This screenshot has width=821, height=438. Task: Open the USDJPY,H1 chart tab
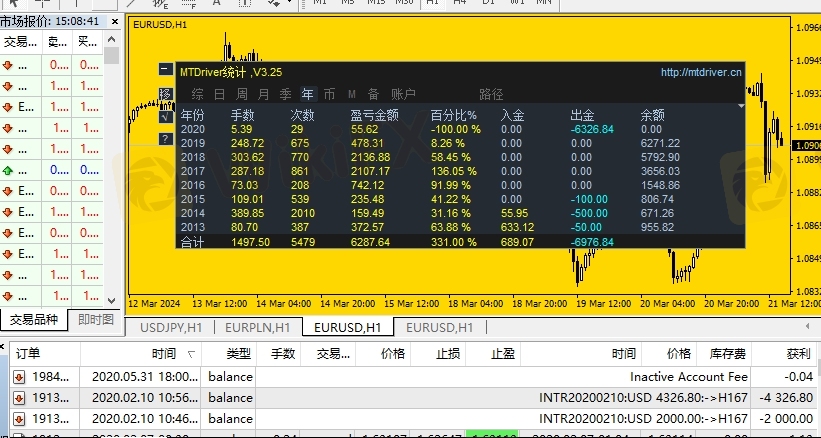(x=171, y=328)
